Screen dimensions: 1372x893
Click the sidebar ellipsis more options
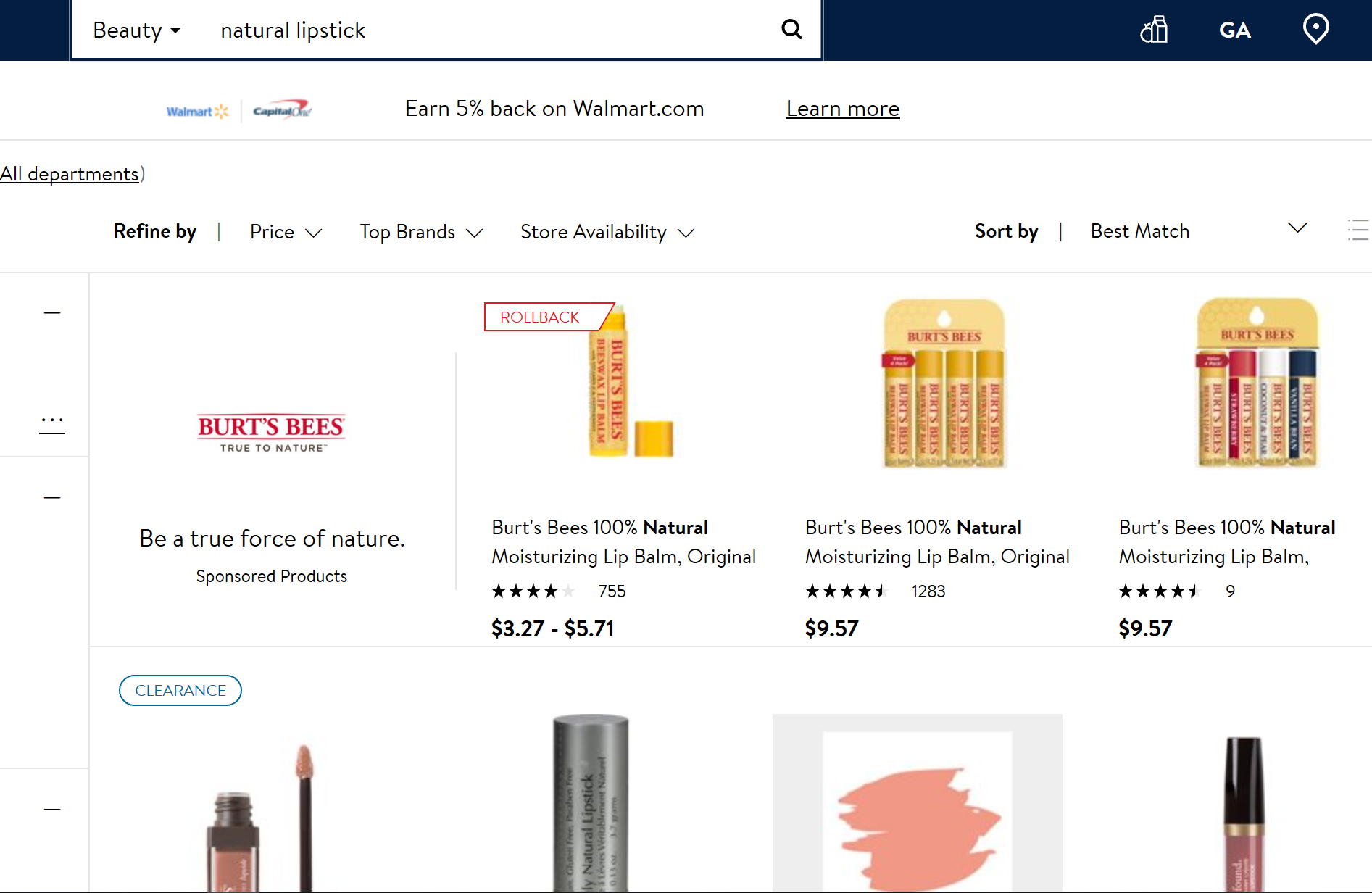pos(52,422)
